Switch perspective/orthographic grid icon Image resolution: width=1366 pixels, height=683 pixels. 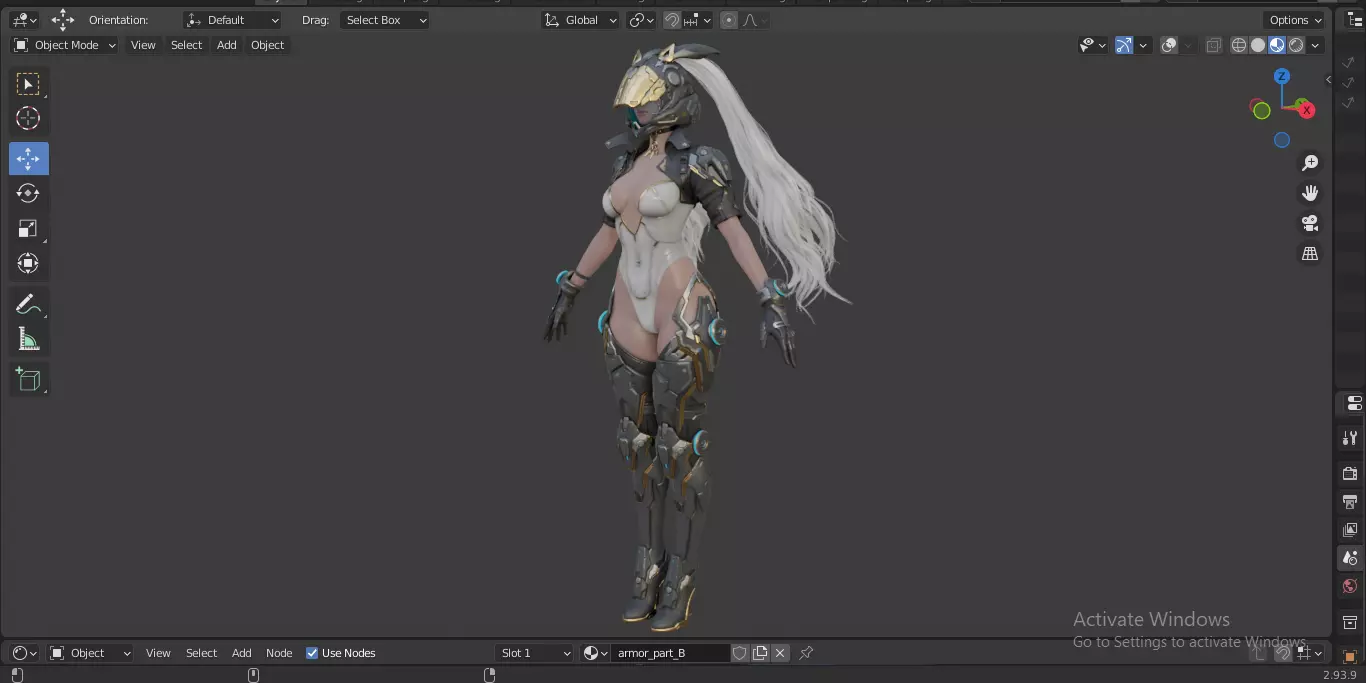(x=1310, y=254)
